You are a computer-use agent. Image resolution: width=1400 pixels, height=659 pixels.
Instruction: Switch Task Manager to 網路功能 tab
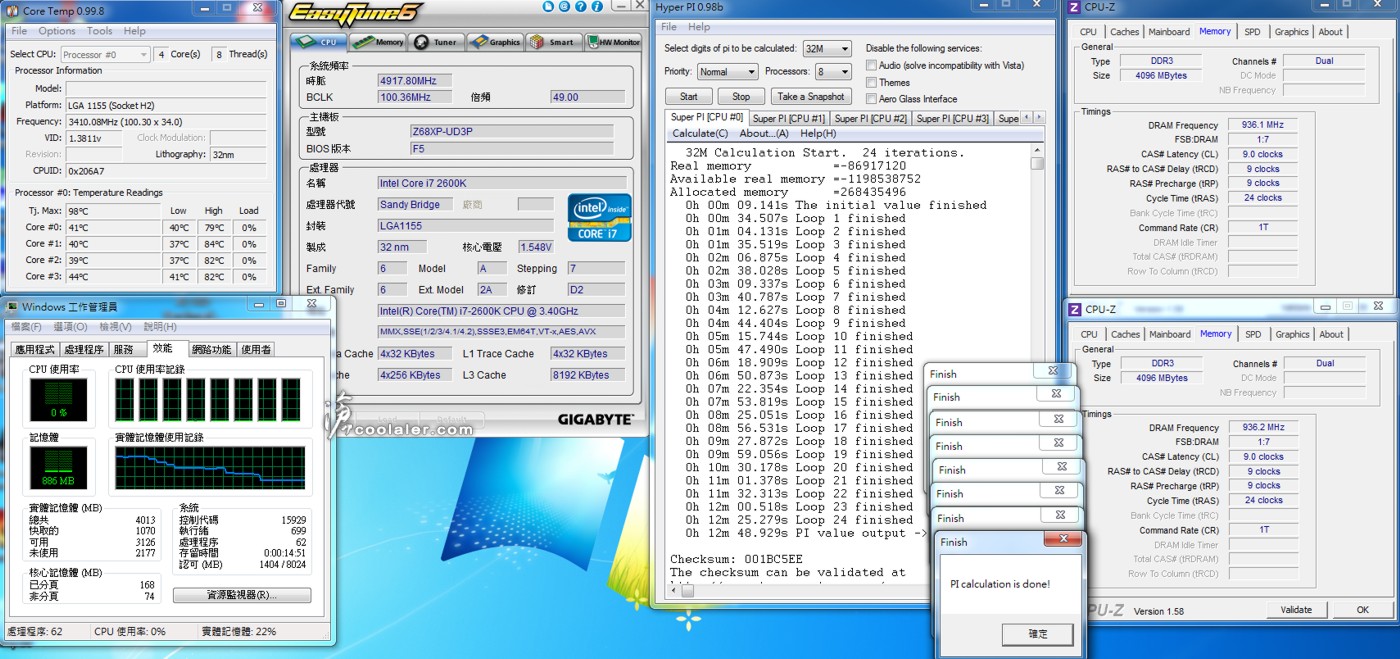[212, 349]
